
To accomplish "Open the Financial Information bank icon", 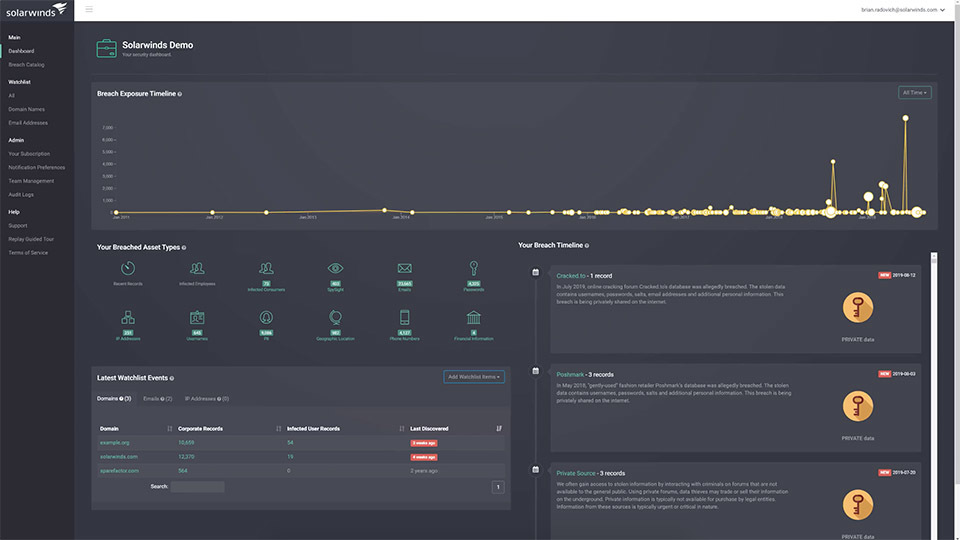I will point(473,317).
